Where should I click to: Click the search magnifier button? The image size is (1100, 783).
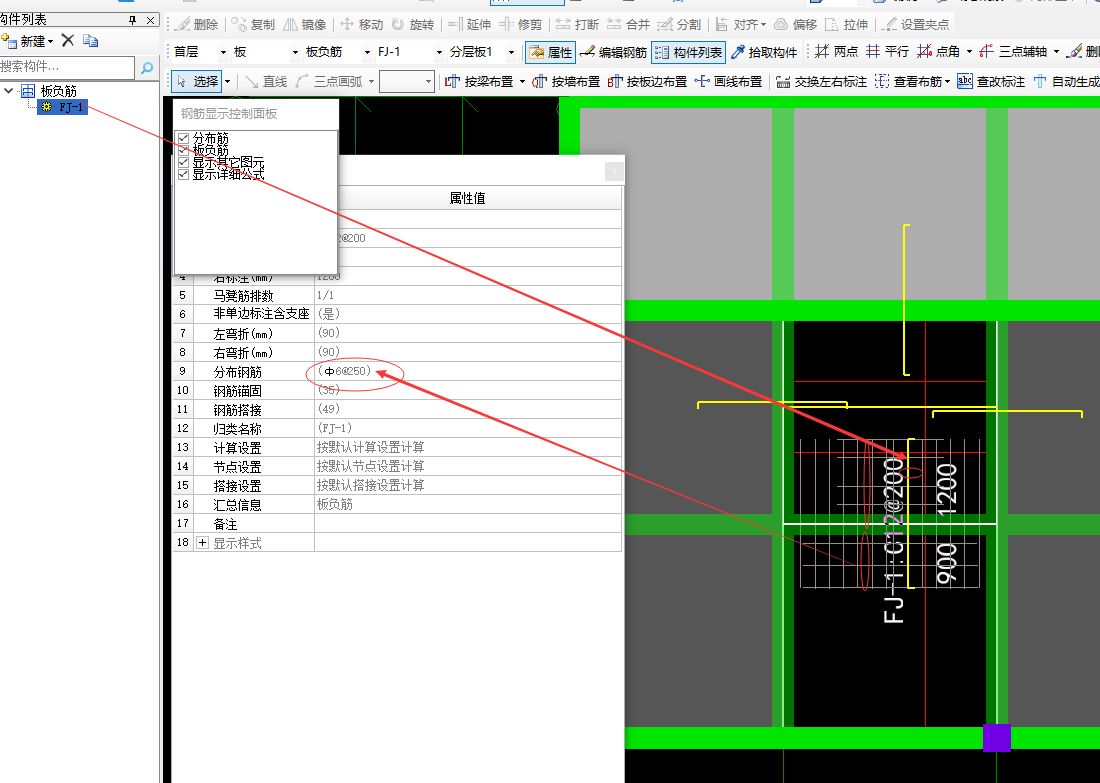[147, 67]
